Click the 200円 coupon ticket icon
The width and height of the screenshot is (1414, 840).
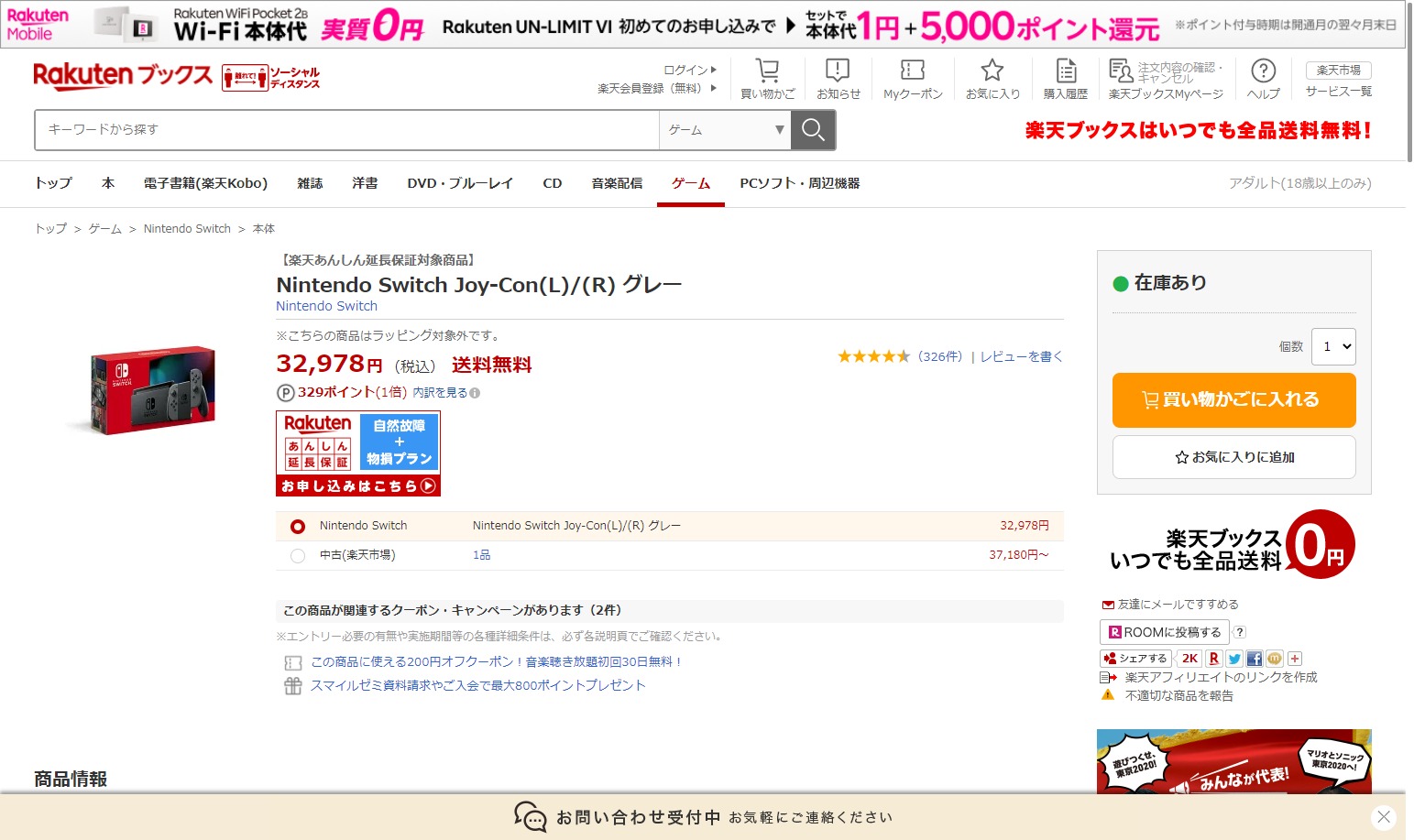(x=293, y=662)
